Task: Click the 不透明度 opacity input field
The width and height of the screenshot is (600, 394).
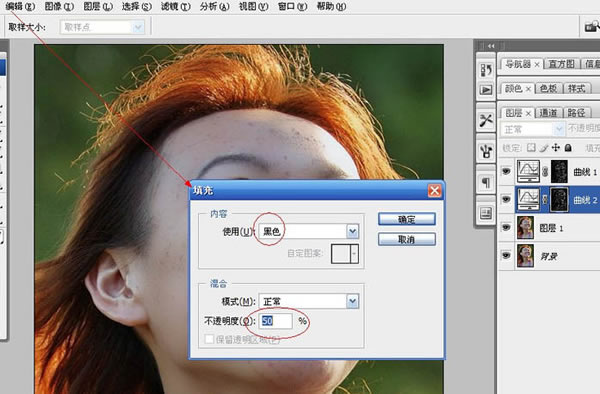Action: pyautogui.click(x=276, y=321)
